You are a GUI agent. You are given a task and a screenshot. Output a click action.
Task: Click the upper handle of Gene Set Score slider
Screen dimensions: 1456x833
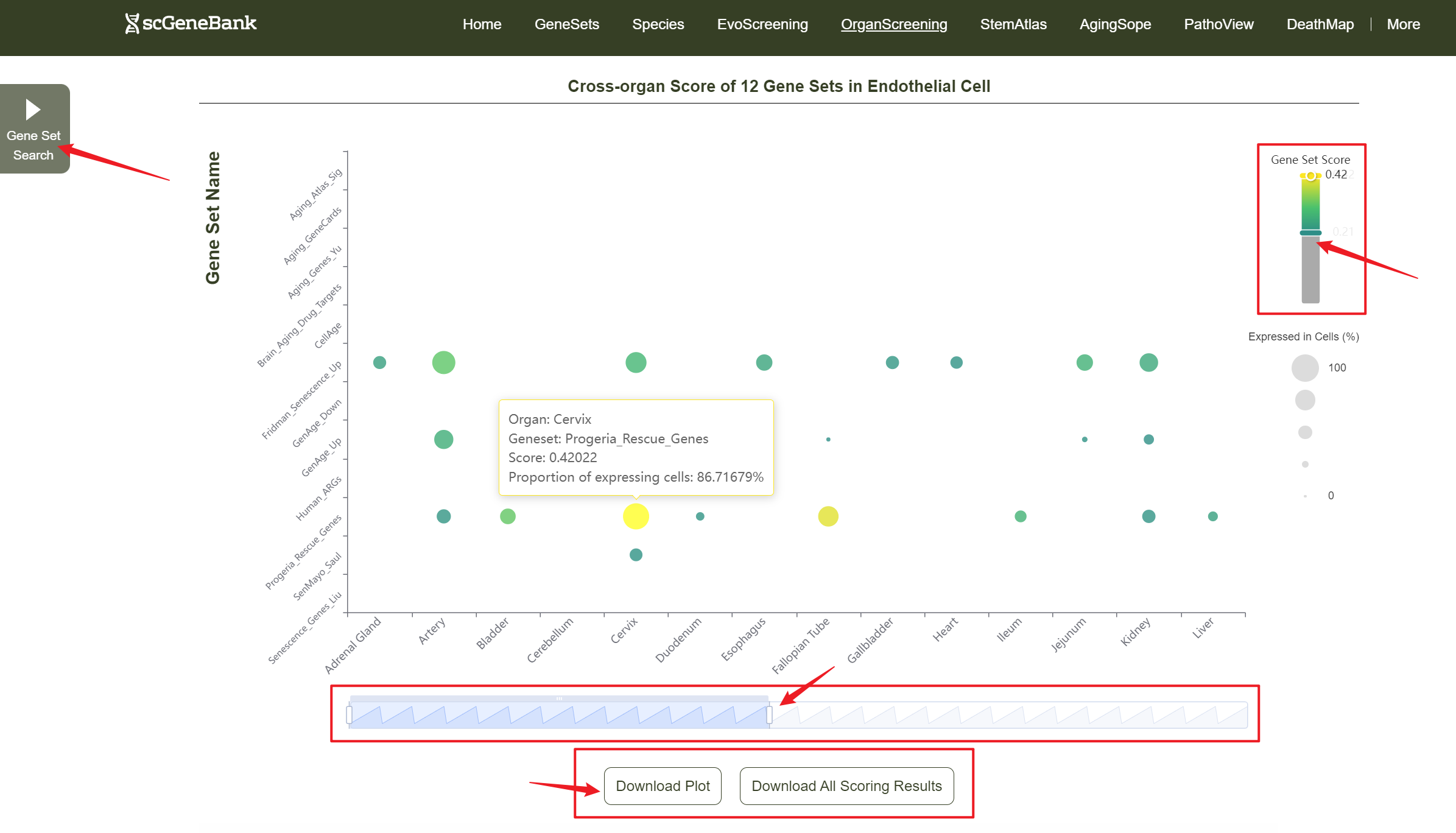click(1310, 176)
